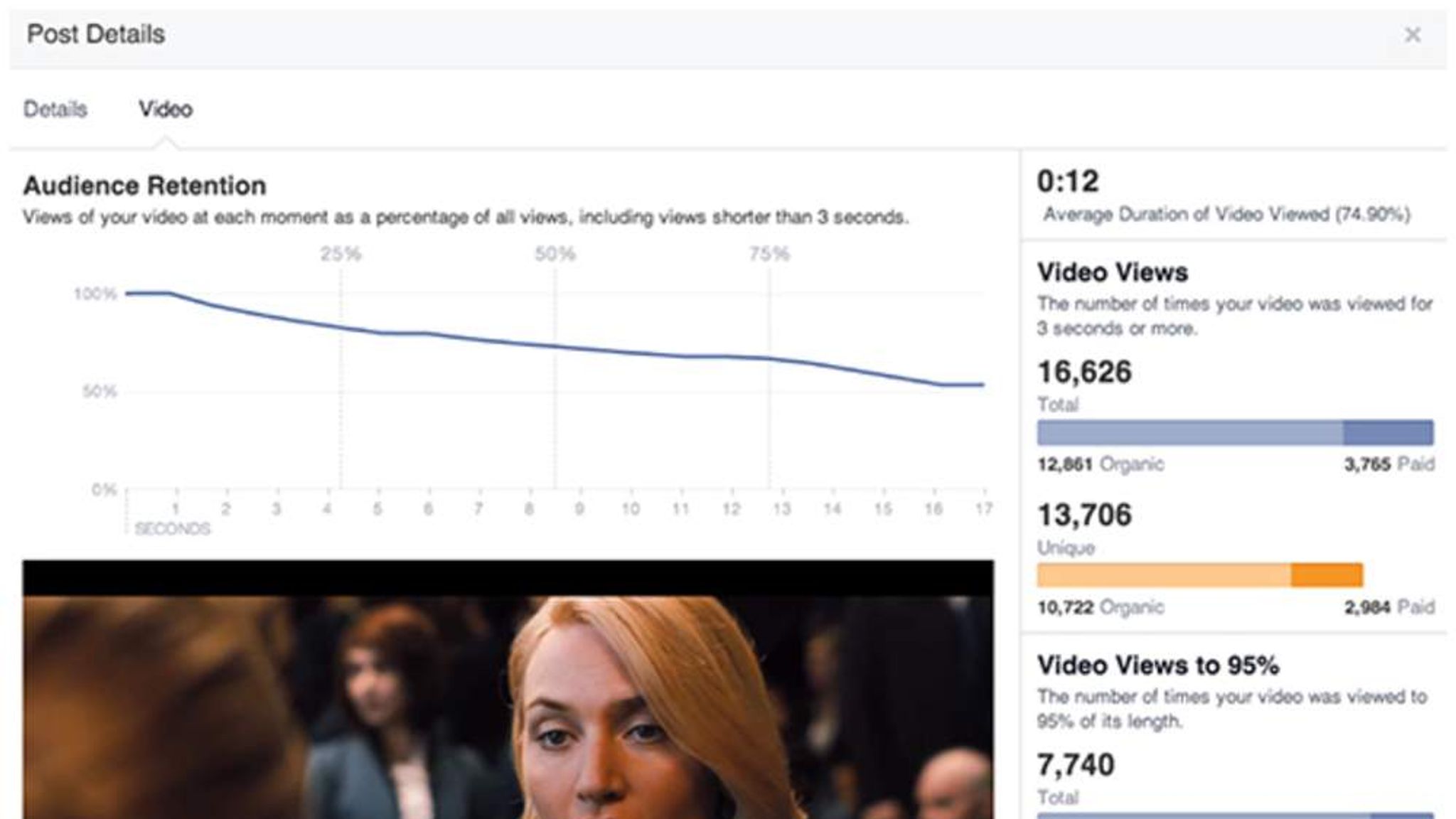The width and height of the screenshot is (1456, 819).
Task: Click the dark orange paid unique views segment
Action: [1327, 575]
